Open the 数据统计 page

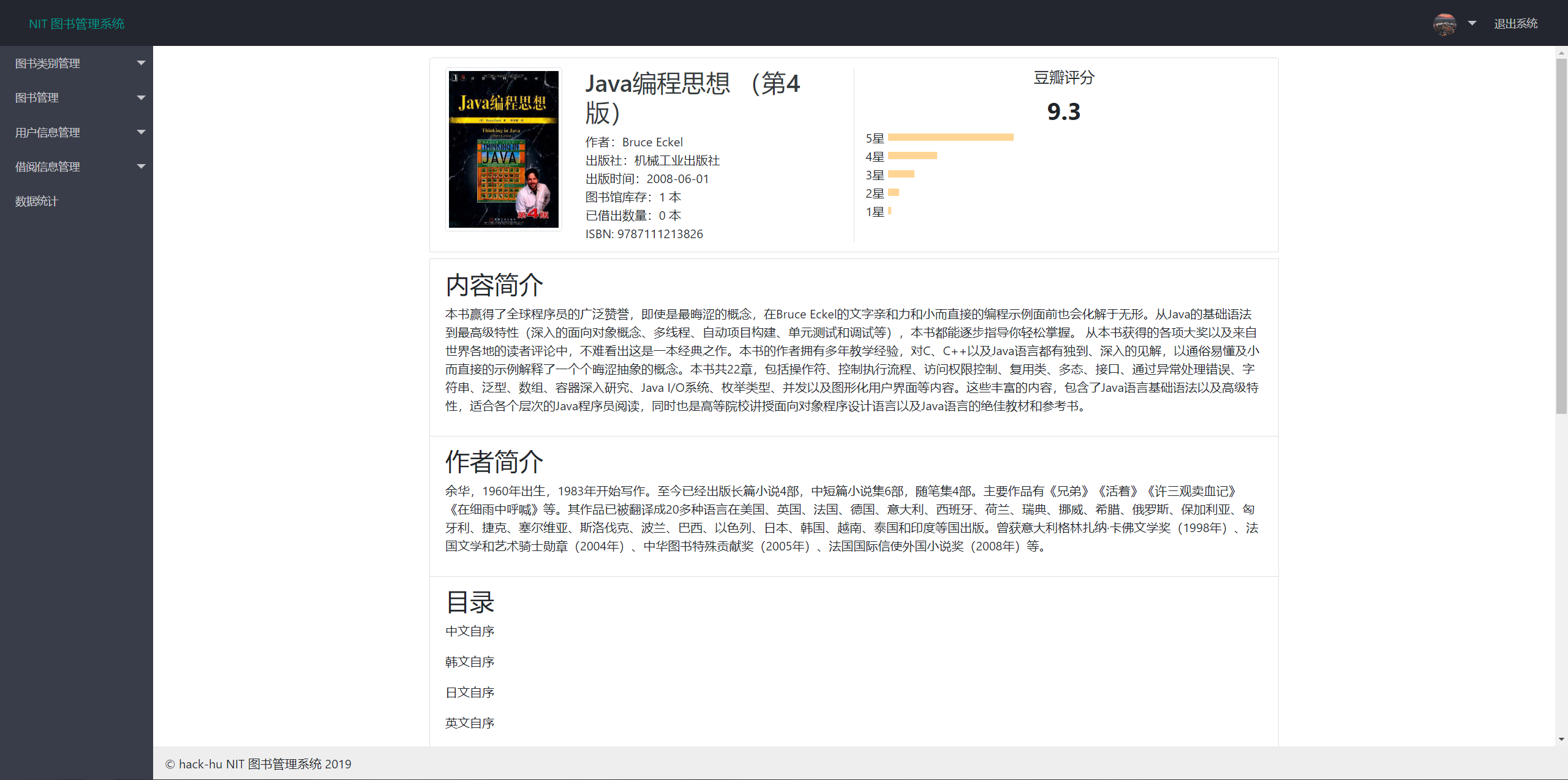click(37, 201)
